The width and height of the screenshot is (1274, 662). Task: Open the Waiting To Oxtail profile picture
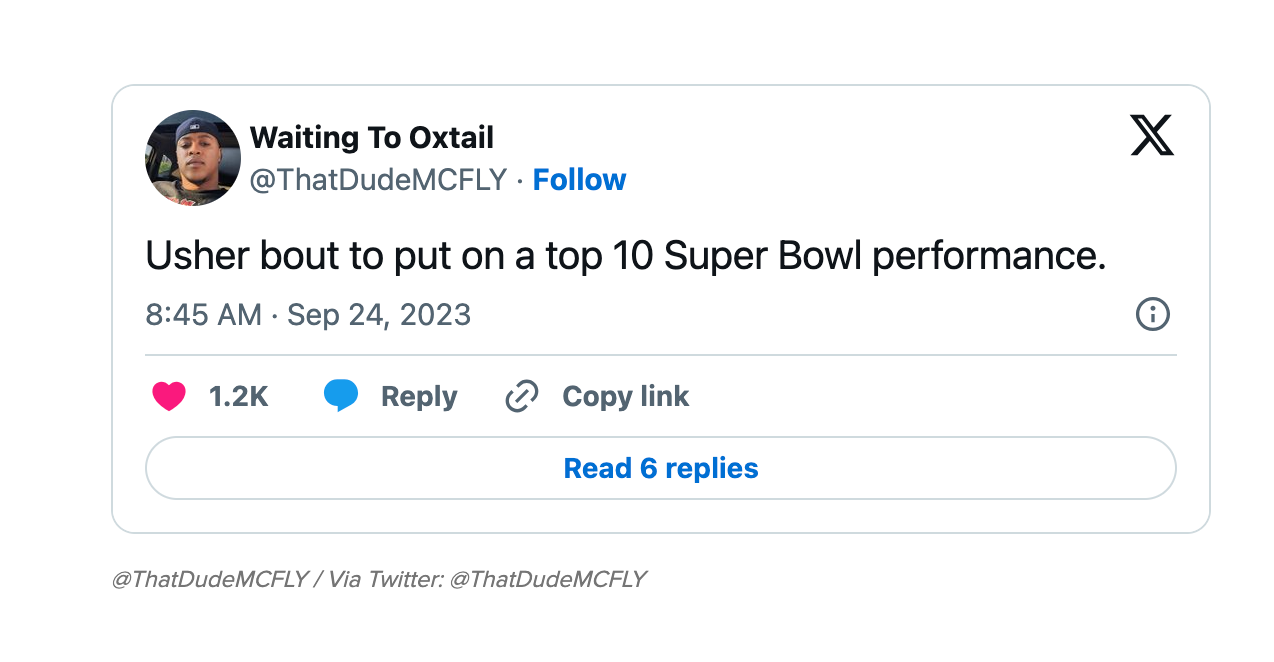click(x=193, y=158)
